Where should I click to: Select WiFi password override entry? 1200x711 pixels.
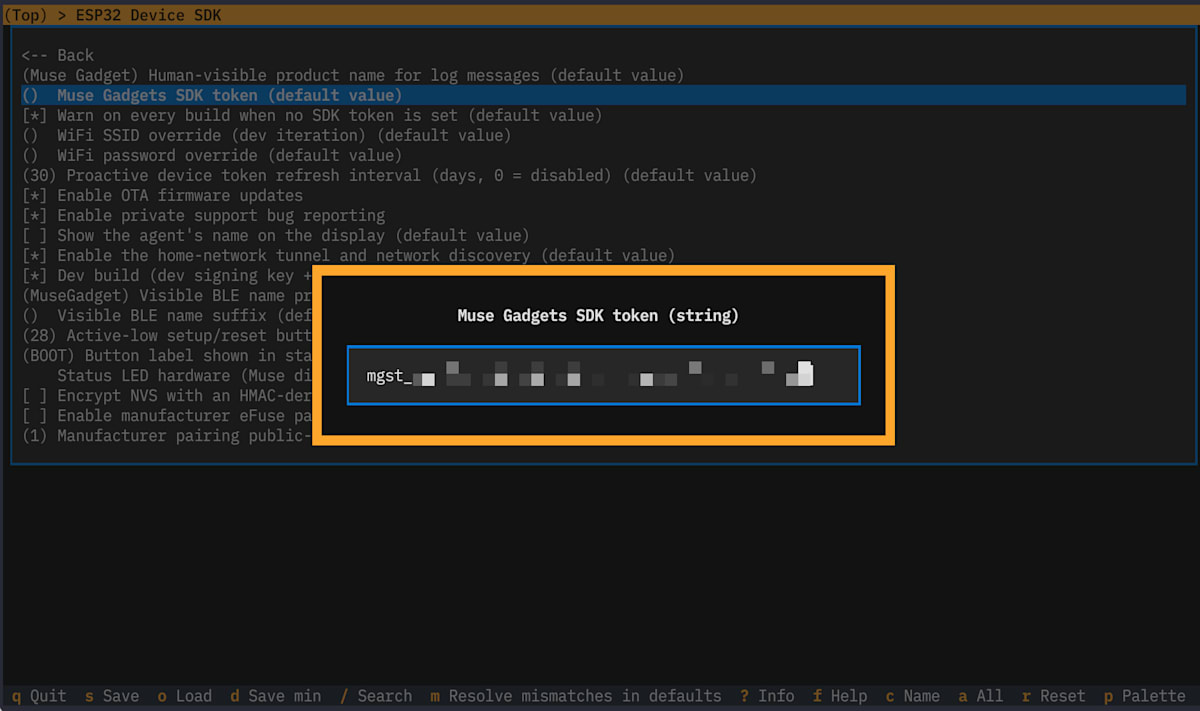(x=211, y=155)
